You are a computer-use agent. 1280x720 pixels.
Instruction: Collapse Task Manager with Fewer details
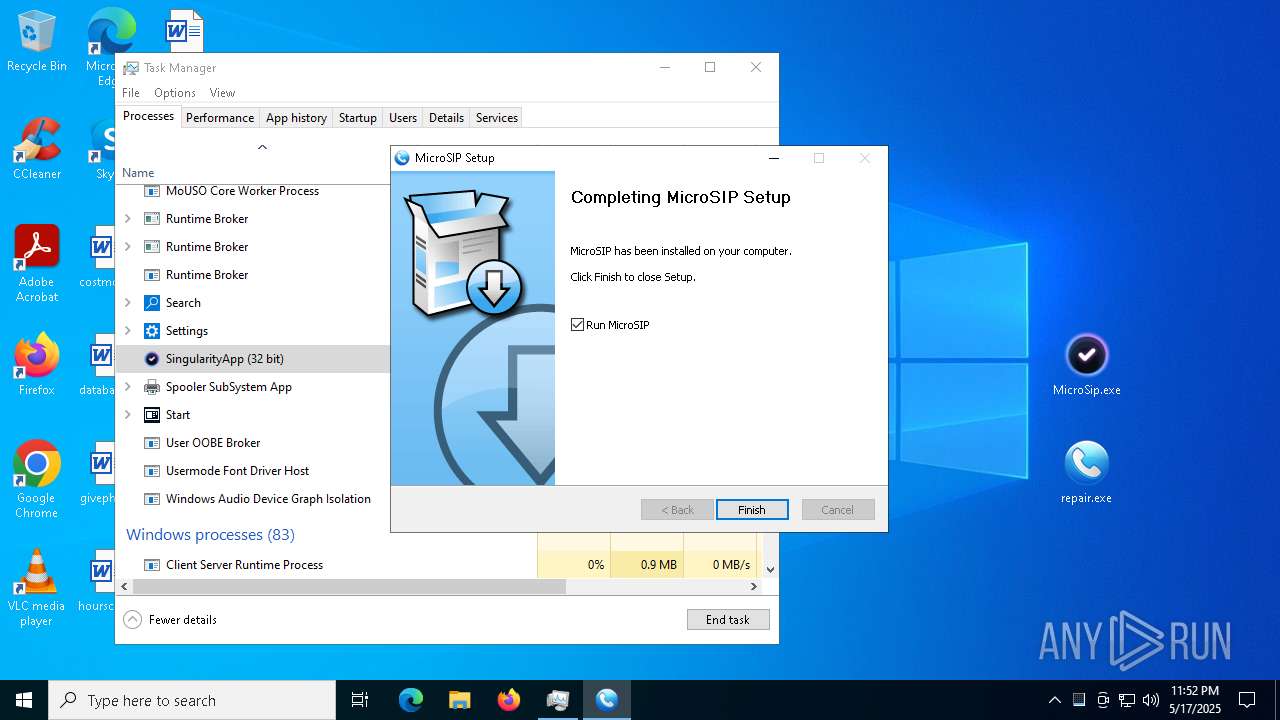[x=170, y=620]
